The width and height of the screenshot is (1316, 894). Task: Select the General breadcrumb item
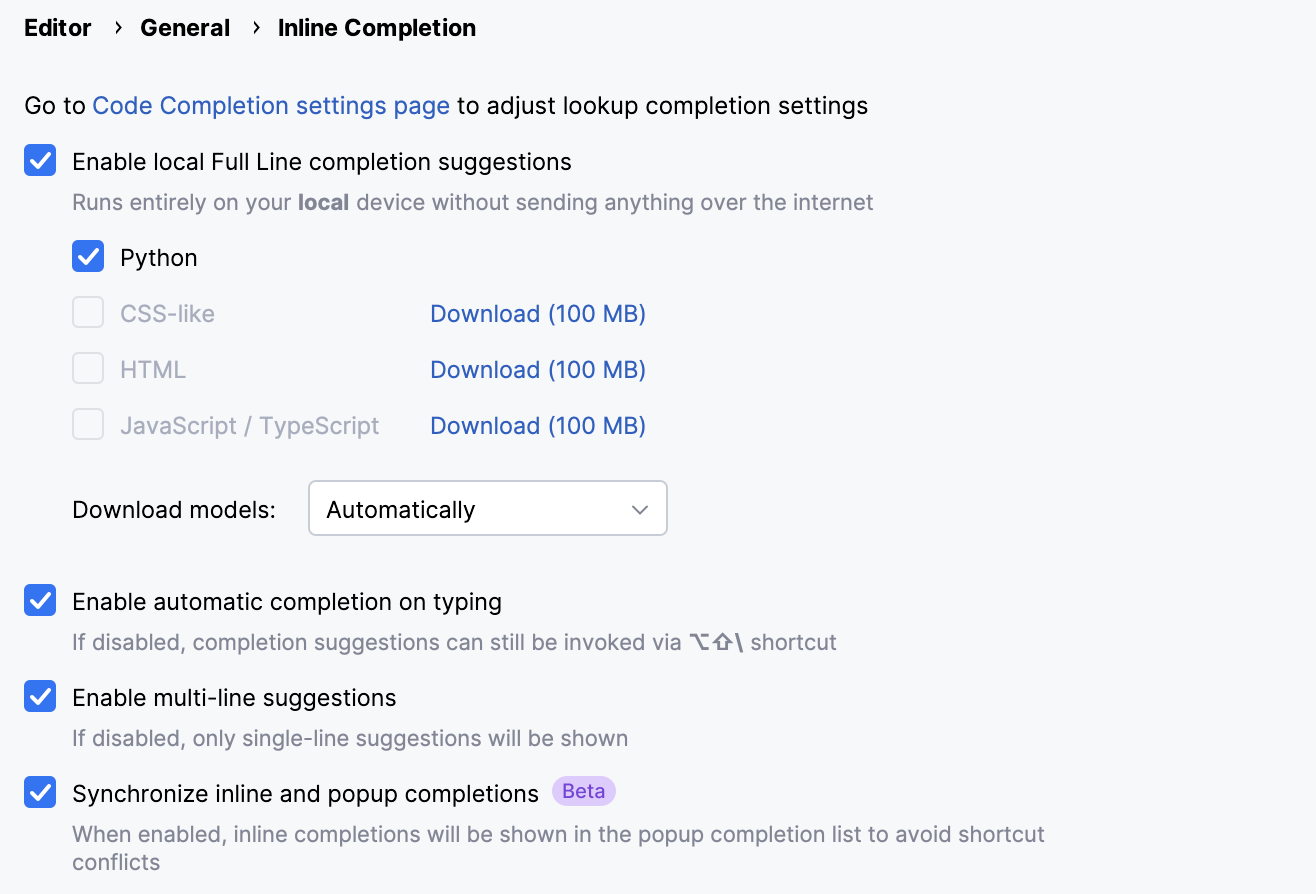coord(185,27)
